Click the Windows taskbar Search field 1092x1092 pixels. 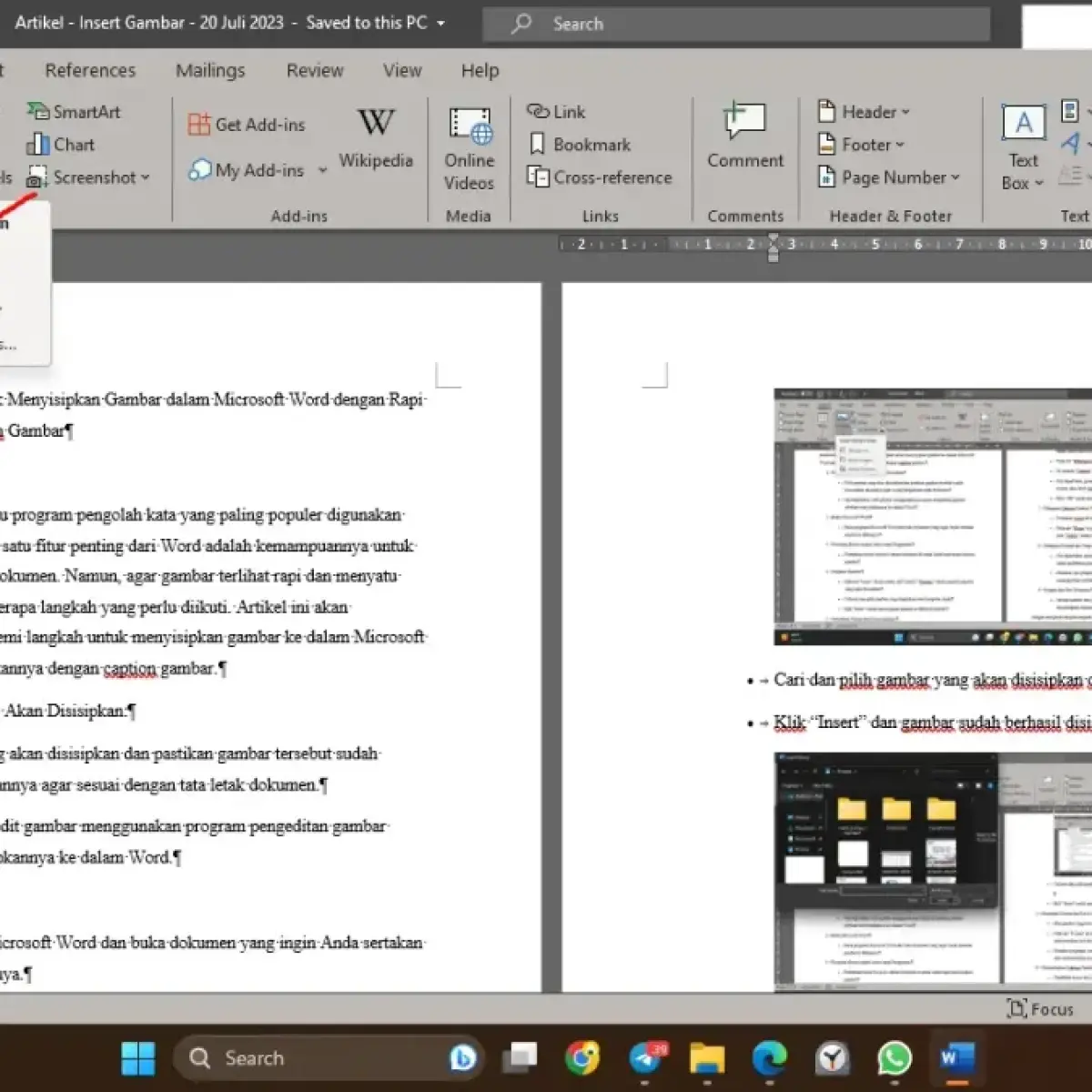329,1058
